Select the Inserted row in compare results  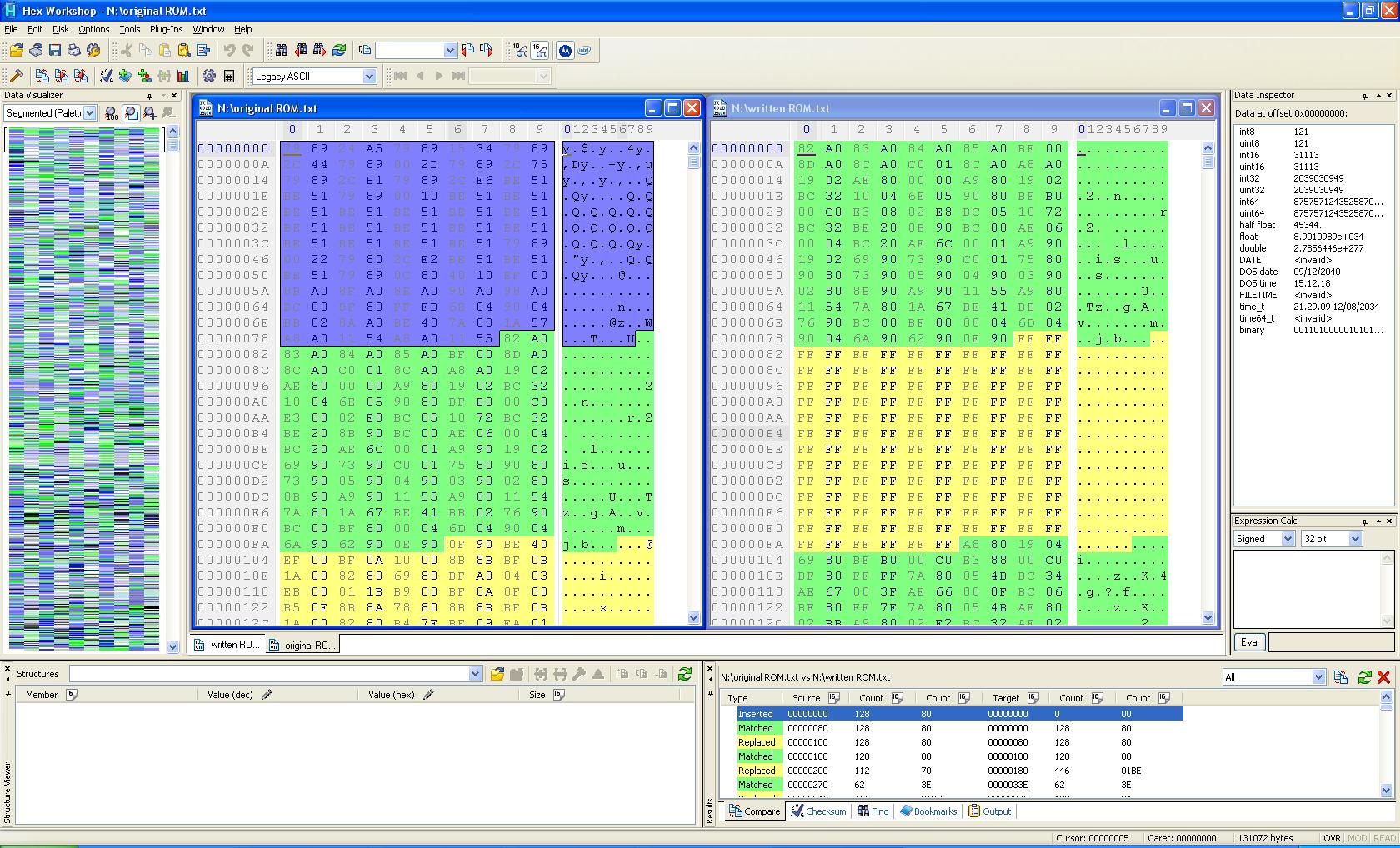[959, 714]
